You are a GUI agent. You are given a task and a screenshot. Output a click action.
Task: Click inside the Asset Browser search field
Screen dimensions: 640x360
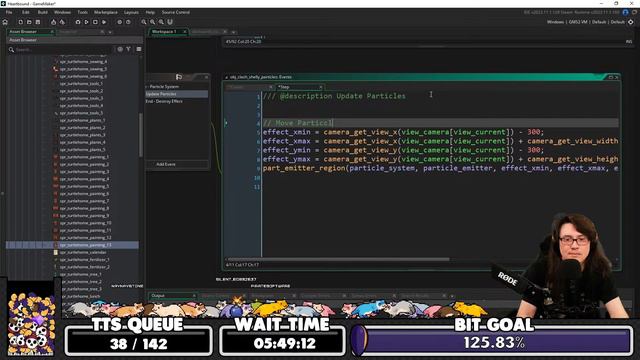click(x=63, y=49)
